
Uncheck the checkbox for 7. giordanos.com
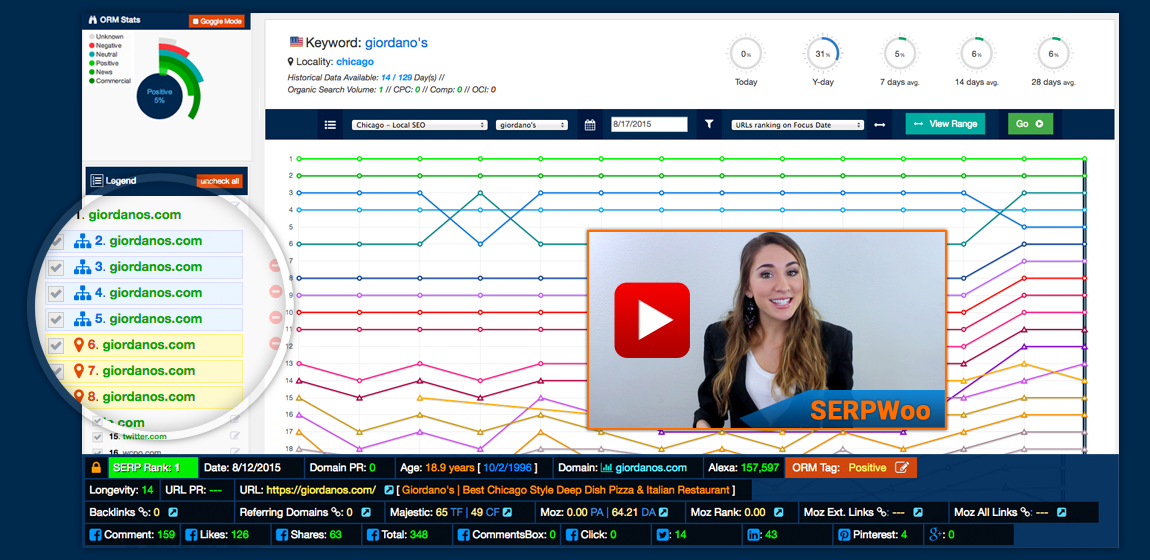(x=56, y=371)
